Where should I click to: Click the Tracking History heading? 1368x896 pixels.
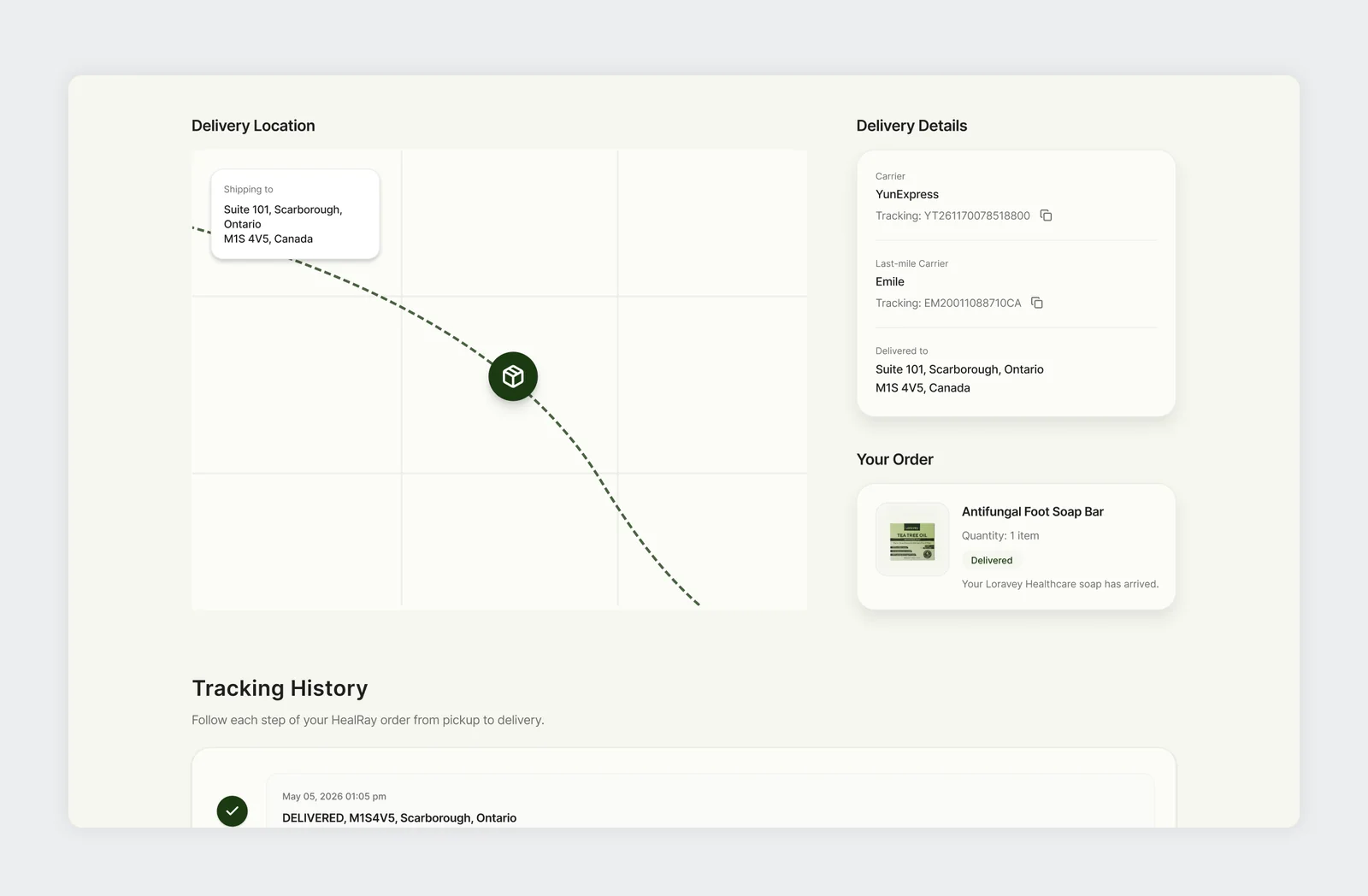coord(280,688)
